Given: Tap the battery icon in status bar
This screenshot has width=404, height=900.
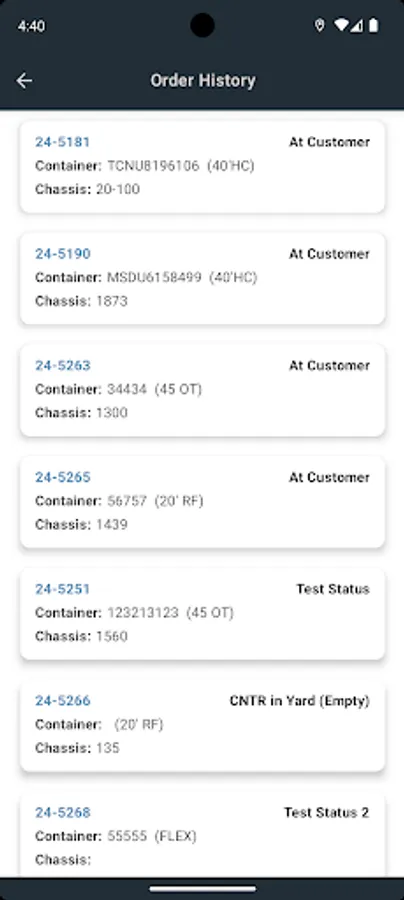Looking at the screenshot, I should click(x=374, y=26).
